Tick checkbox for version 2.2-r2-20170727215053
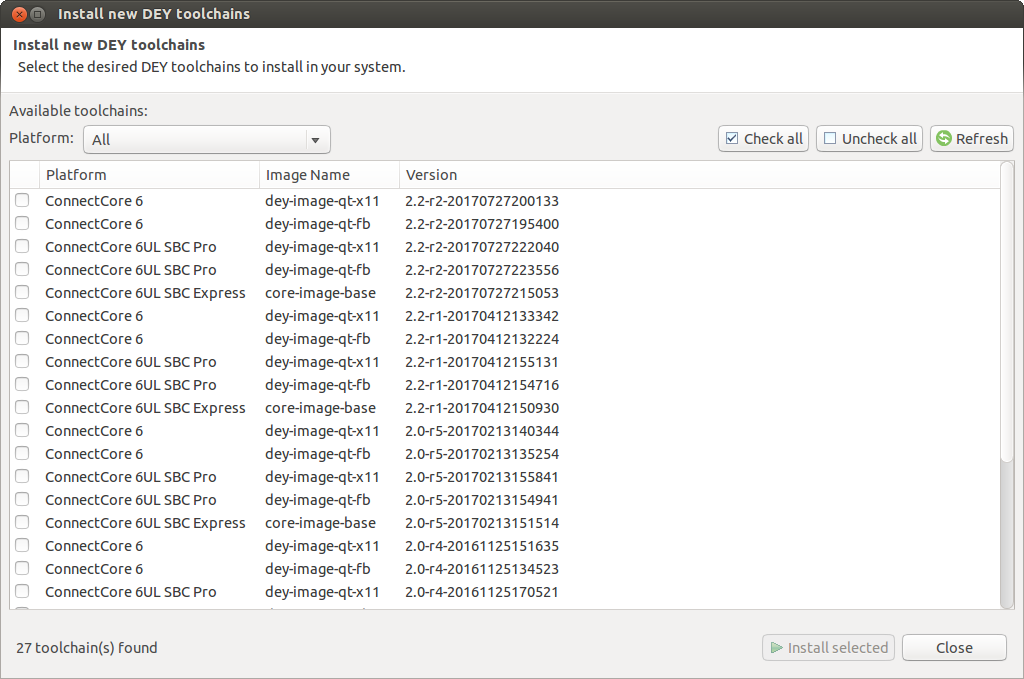Viewport: 1024px width, 679px height. point(22,293)
